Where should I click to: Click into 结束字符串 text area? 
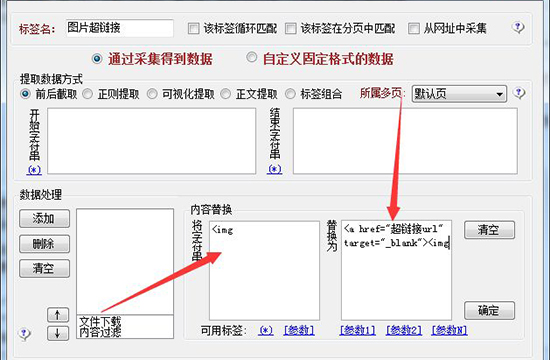(405, 141)
